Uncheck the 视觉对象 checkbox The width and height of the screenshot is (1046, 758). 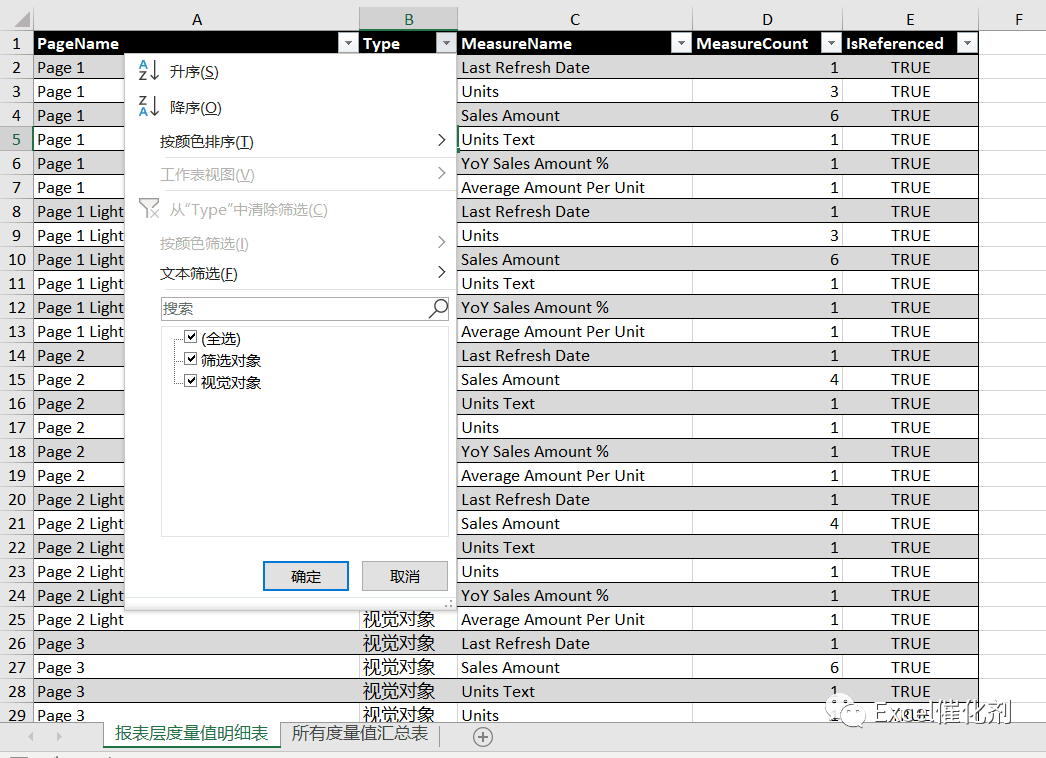click(x=191, y=381)
